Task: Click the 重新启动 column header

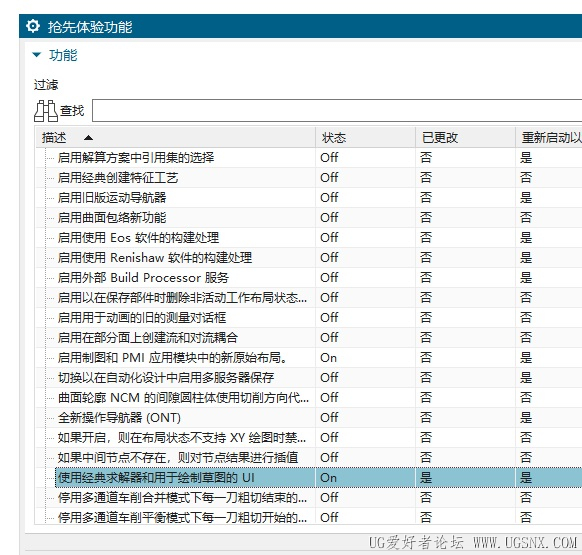Action: point(549,138)
